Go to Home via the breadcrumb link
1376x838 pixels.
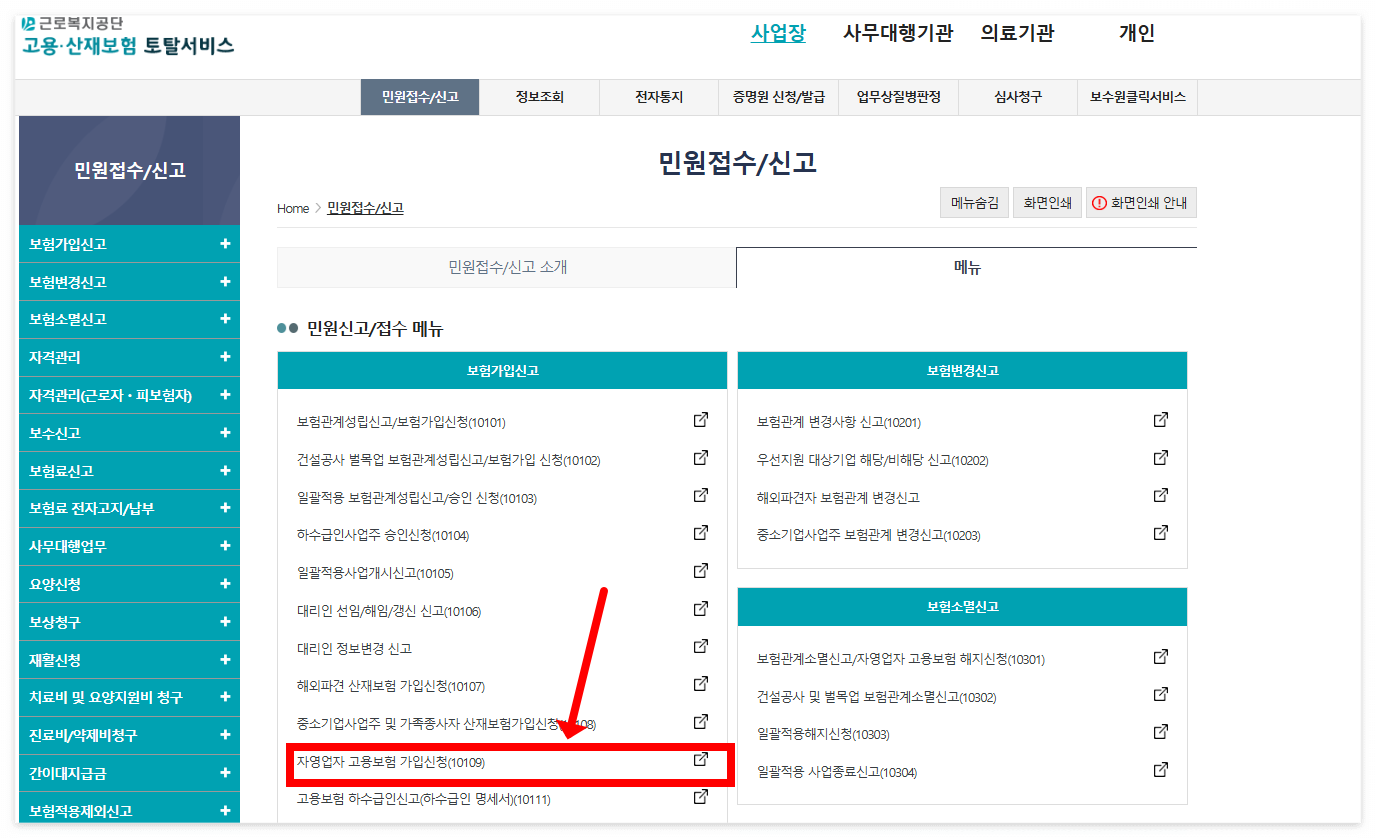point(292,208)
